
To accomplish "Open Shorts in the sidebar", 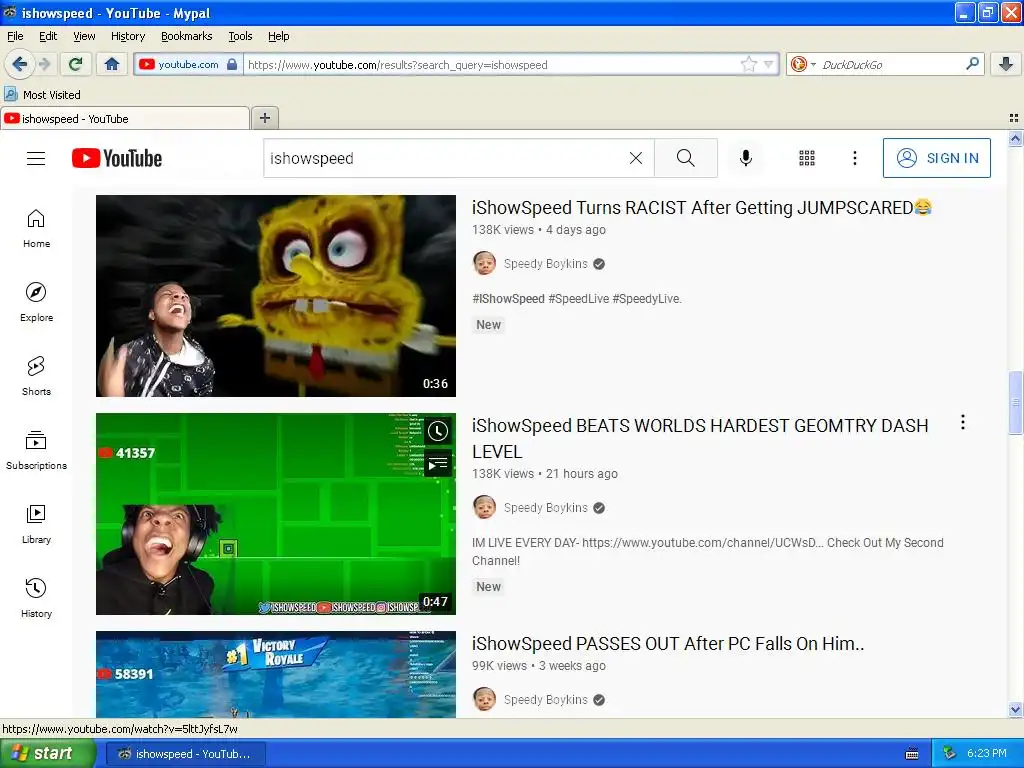I will [x=37, y=376].
